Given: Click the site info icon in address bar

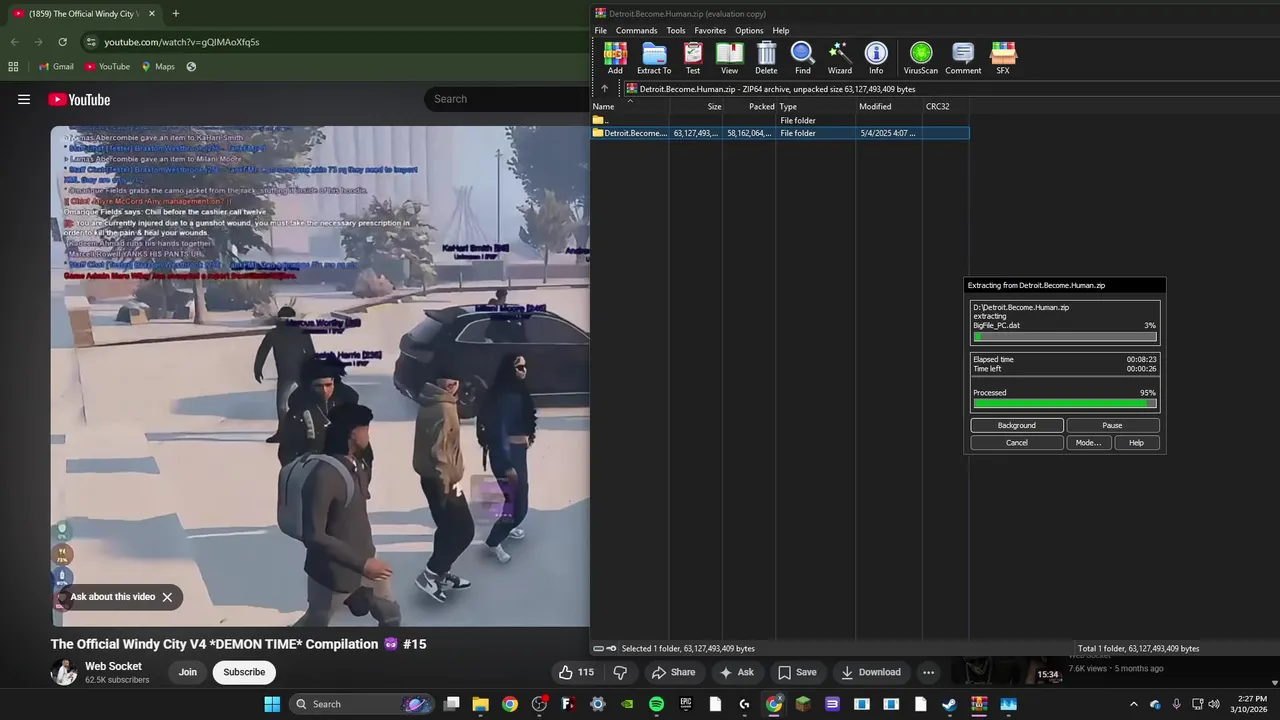Looking at the screenshot, I should [x=91, y=42].
